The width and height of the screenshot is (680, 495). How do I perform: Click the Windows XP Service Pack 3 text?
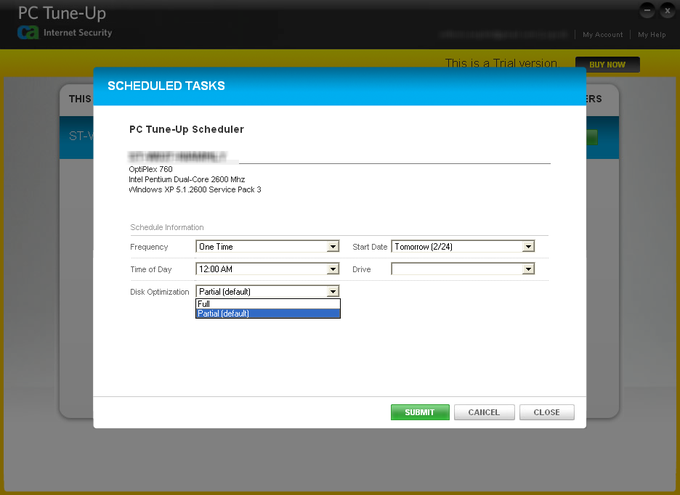click(195, 190)
